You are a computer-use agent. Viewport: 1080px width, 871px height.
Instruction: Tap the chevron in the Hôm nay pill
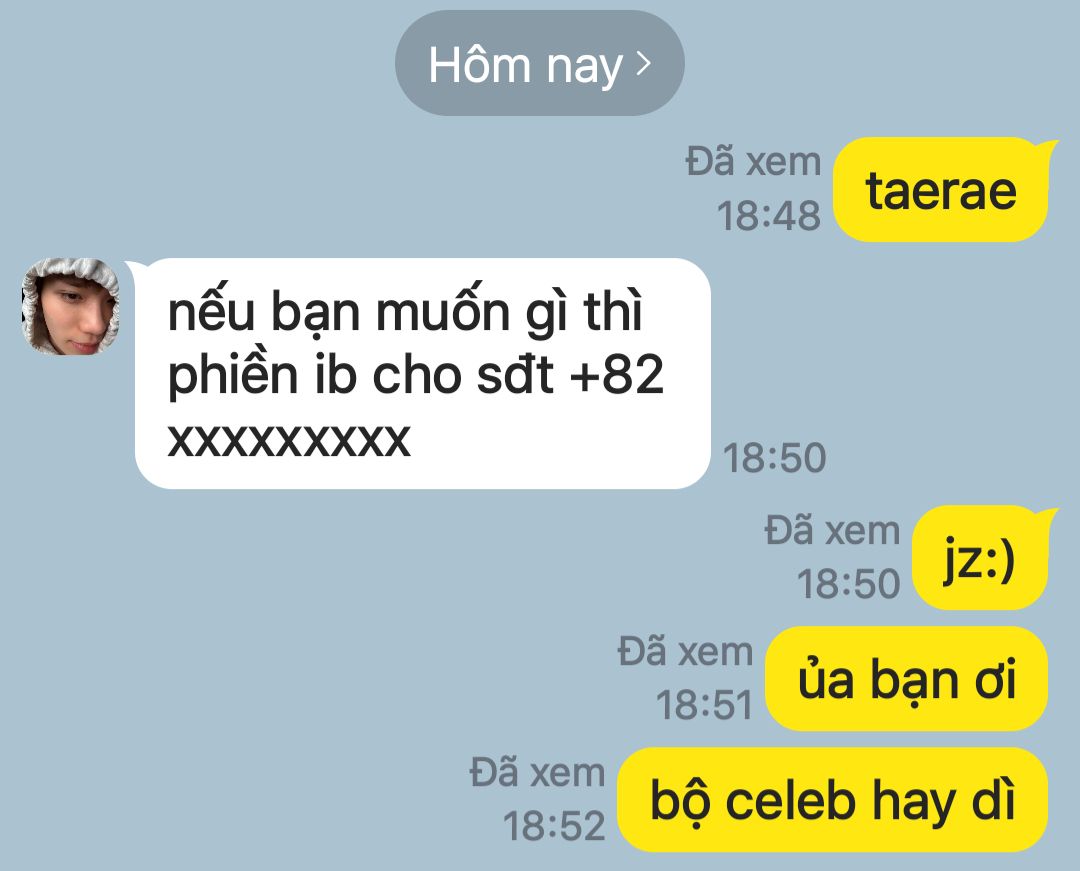click(643, 64)
